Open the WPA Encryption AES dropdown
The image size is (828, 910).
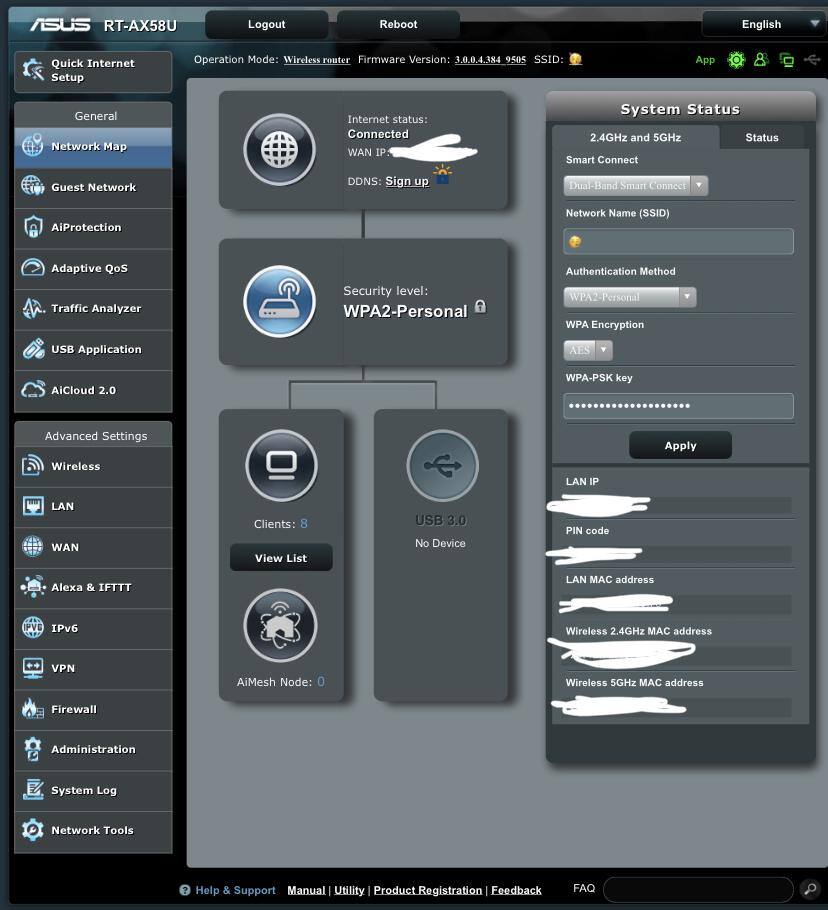coord(588,350)
